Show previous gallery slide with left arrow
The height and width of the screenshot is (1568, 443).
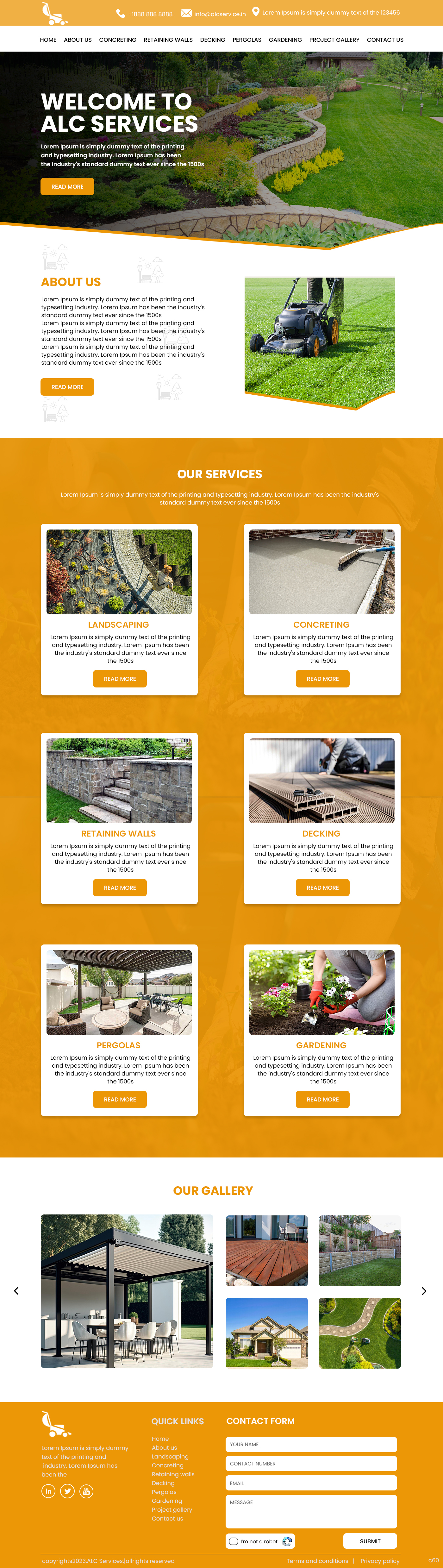(16, 1290)
